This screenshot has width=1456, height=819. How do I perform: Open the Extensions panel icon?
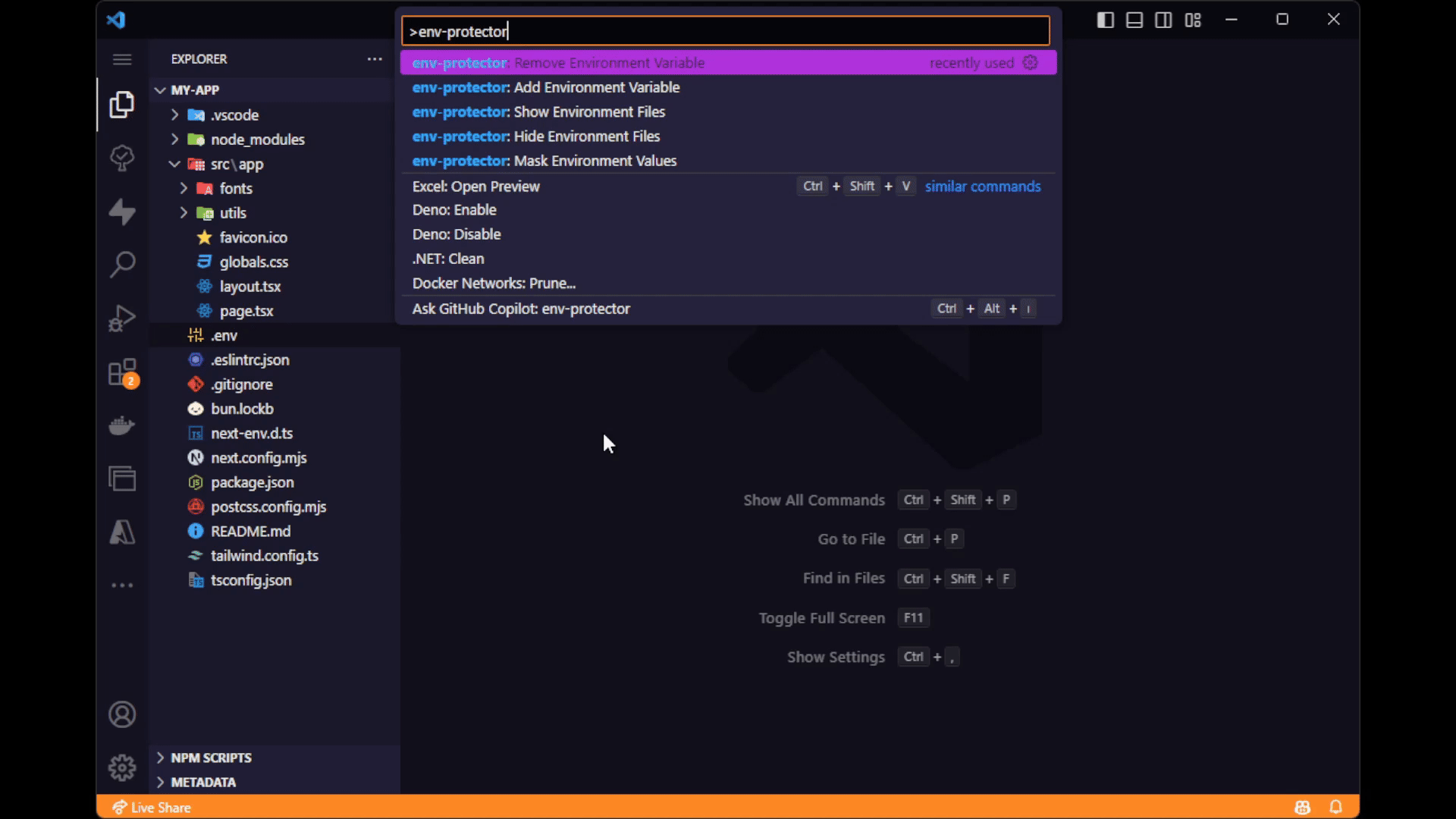pos(122,371)
